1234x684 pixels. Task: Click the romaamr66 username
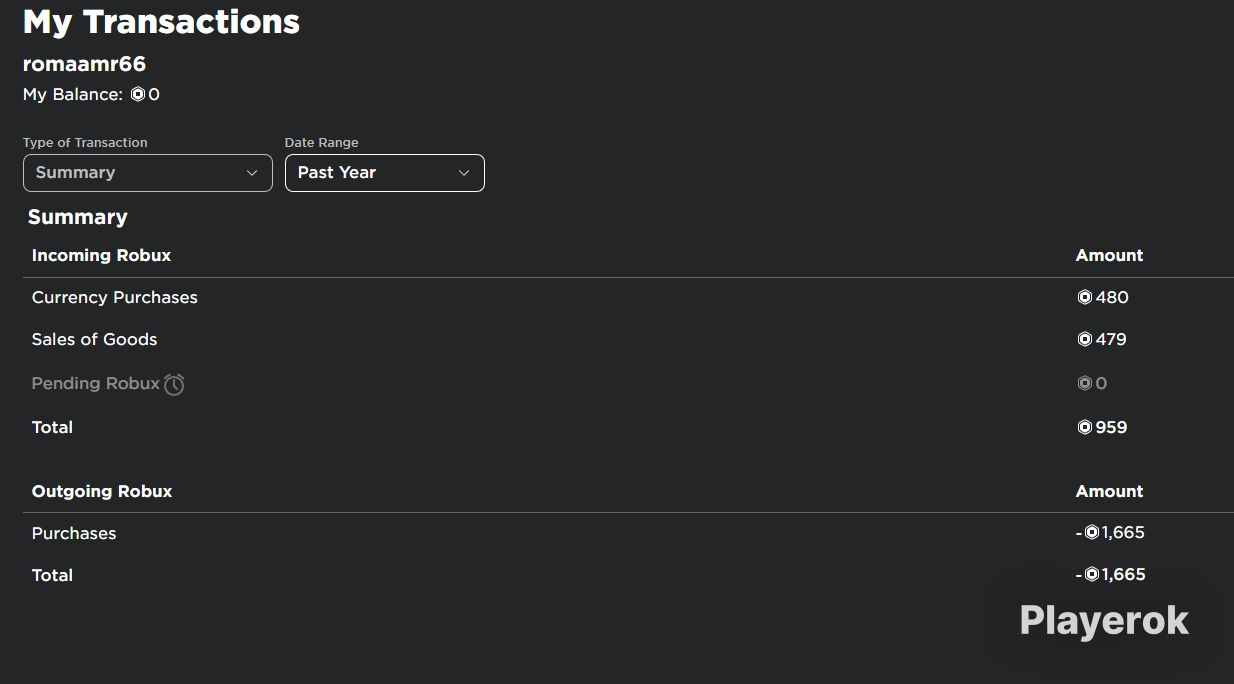84,64
